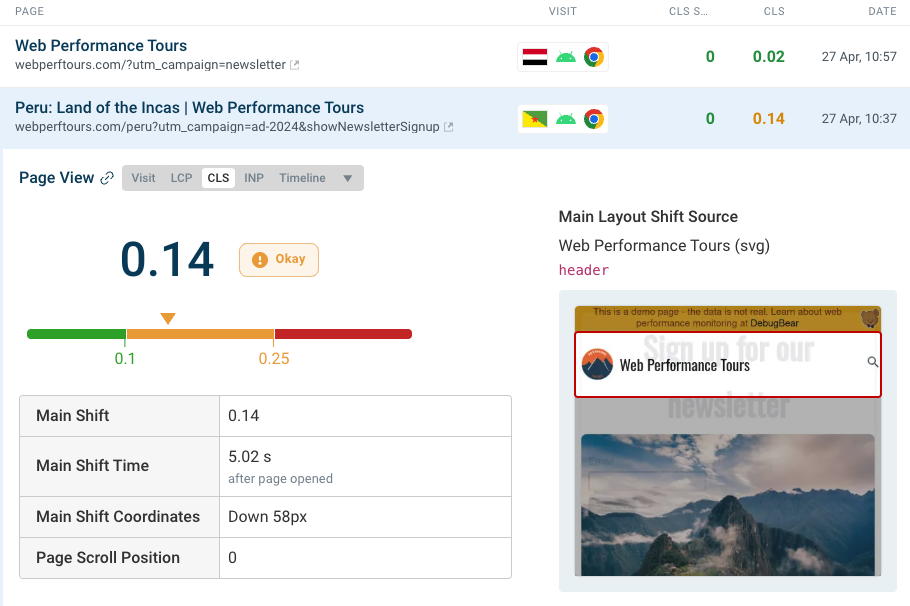Switch to the INP tab
The width and height of the screenshot is (910, 606).
pos(254,178)
